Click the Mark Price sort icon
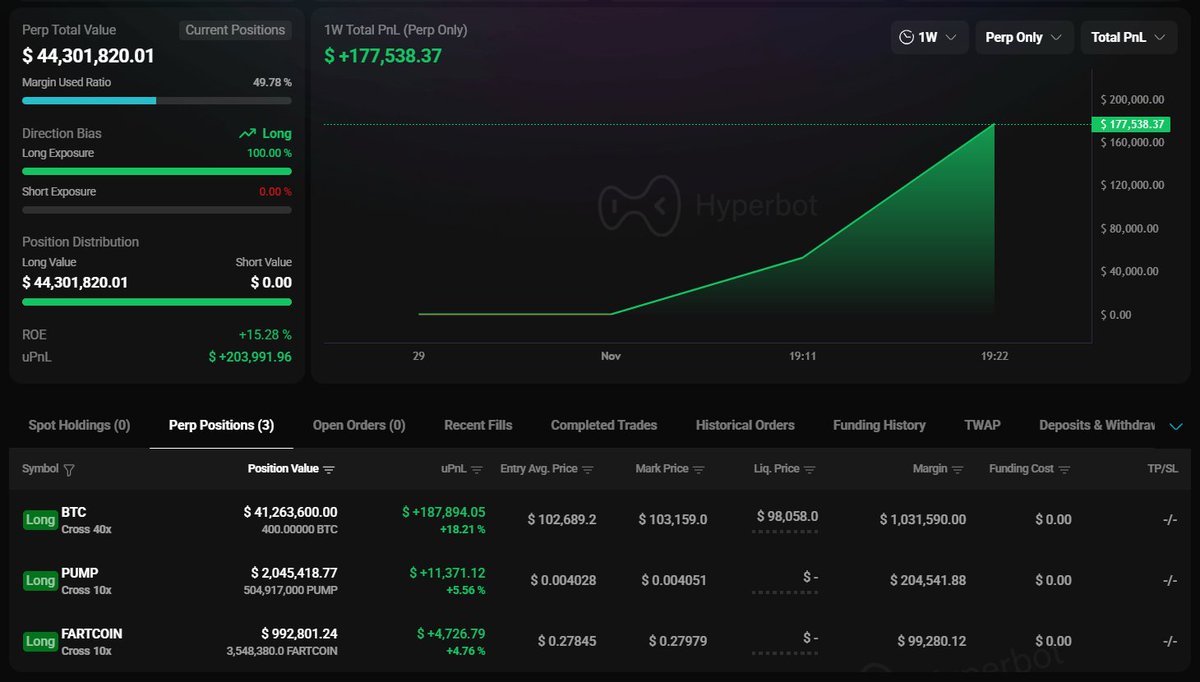This screenshot has width=1200, height=682. coord(699,469)
